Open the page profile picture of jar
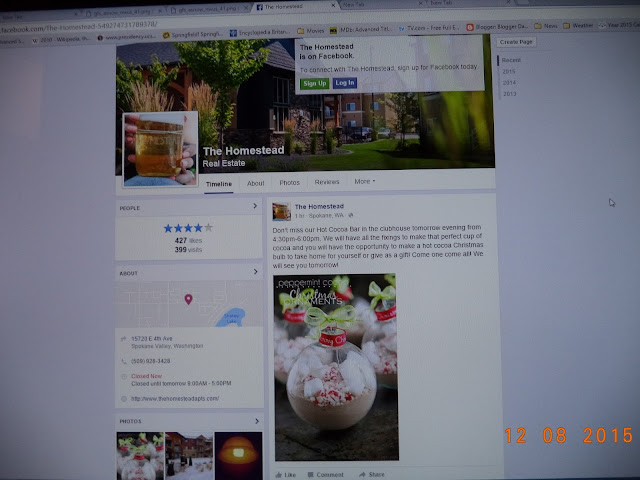Viewport: 640px width, 480px height. 160,149
